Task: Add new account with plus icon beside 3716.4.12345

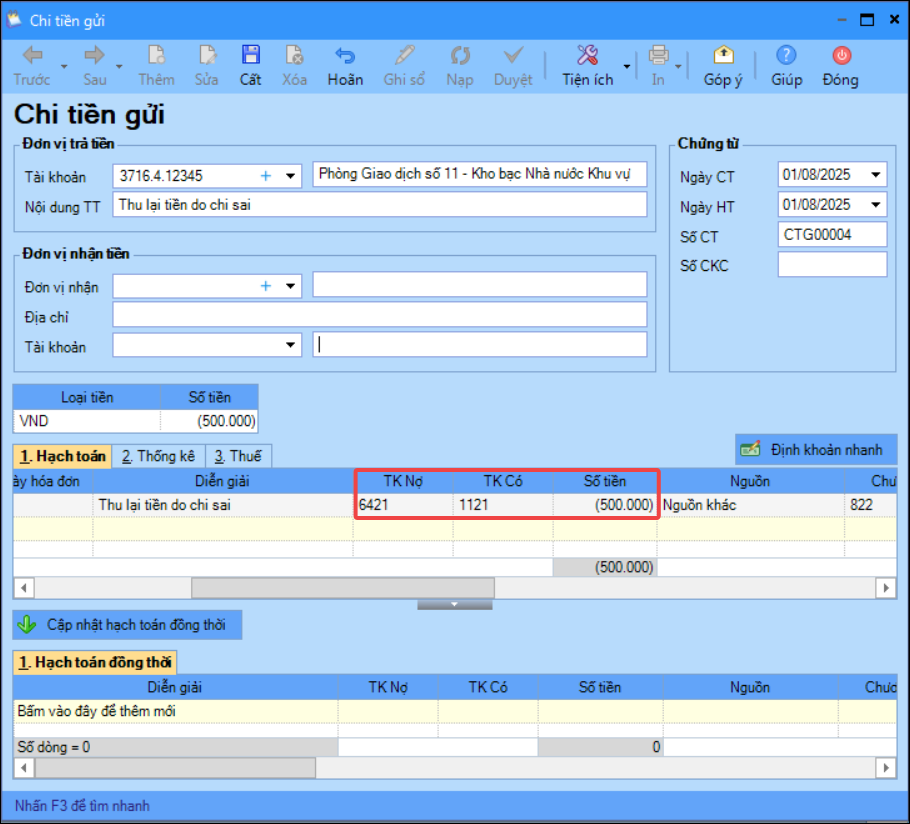Action: click(266, 176)
